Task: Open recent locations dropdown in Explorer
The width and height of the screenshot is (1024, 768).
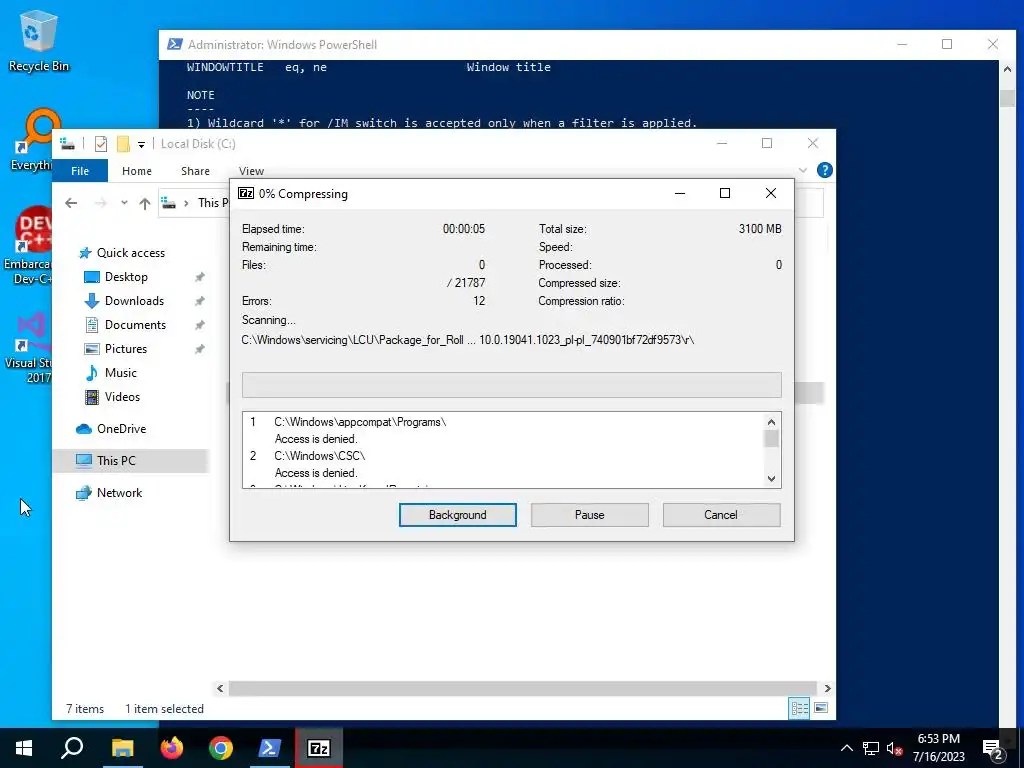Action: point(124,203)
